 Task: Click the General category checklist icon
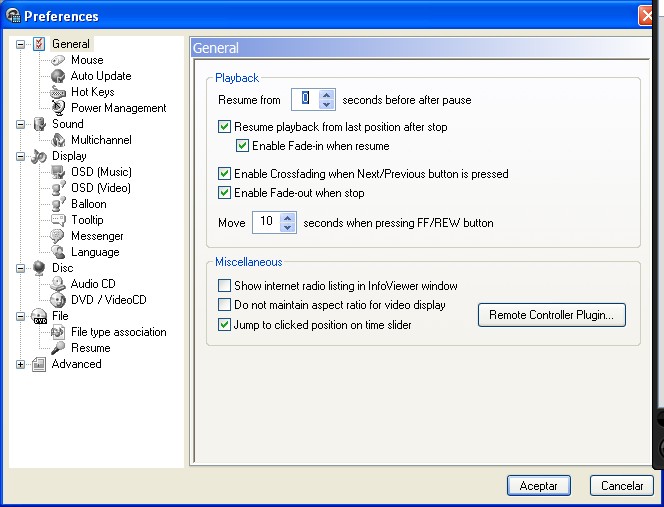(39, 44)
